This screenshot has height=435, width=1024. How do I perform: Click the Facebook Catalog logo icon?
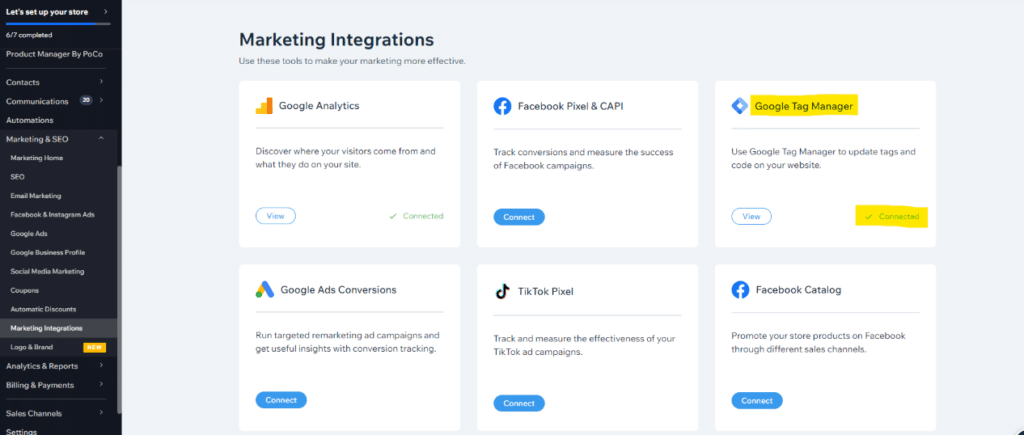(740, 289)
